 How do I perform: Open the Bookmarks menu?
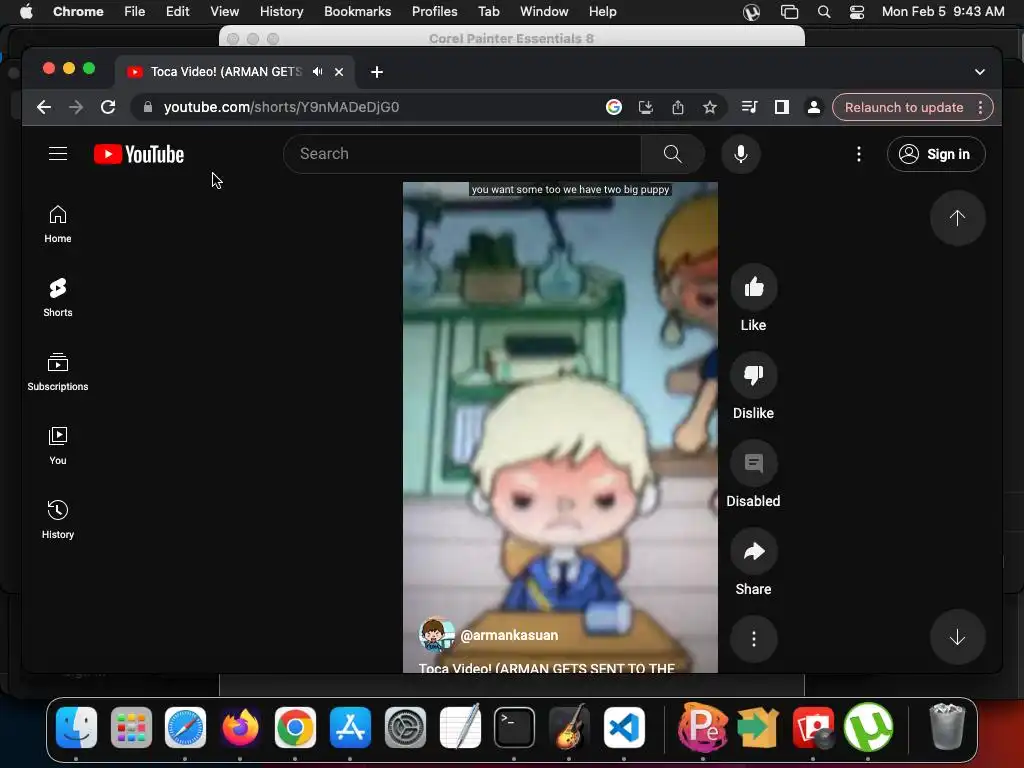pyautogui.click(x=358, y=12)
